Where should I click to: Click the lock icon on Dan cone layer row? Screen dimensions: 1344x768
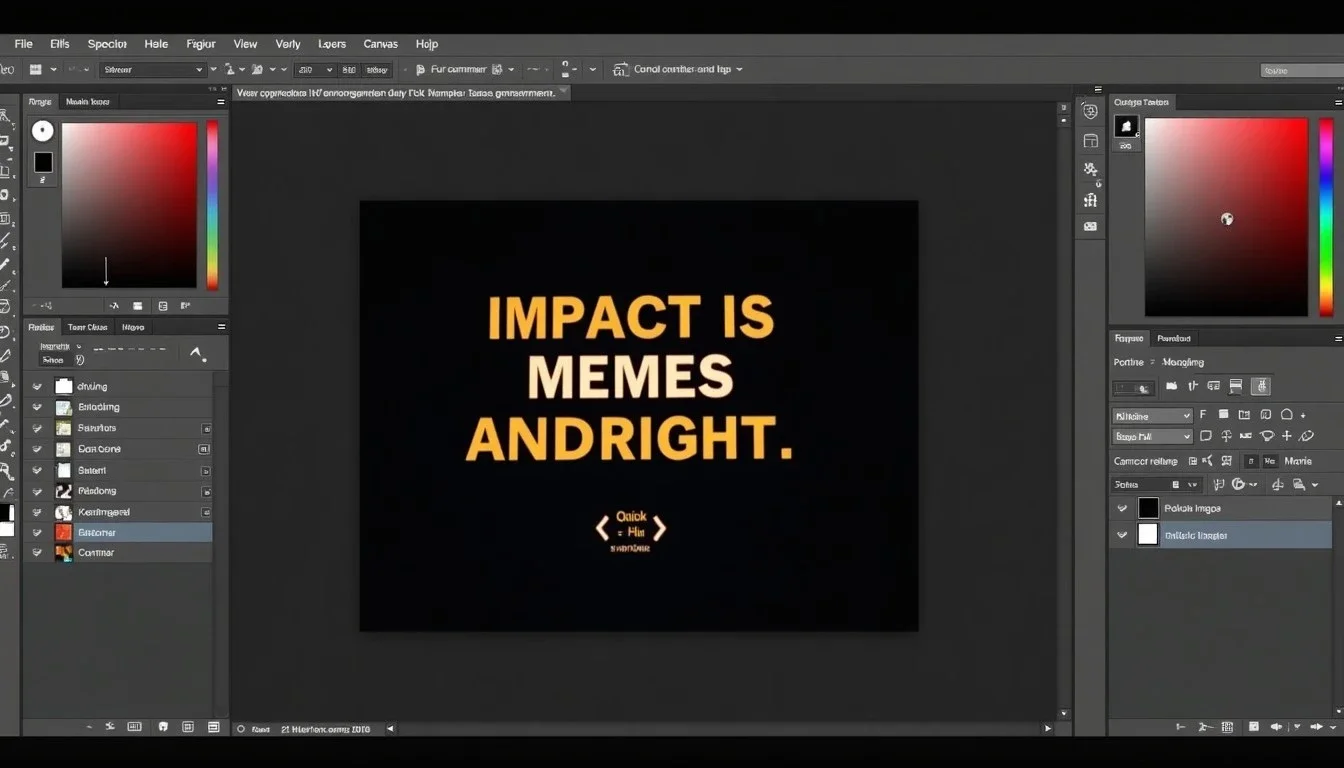205,449
